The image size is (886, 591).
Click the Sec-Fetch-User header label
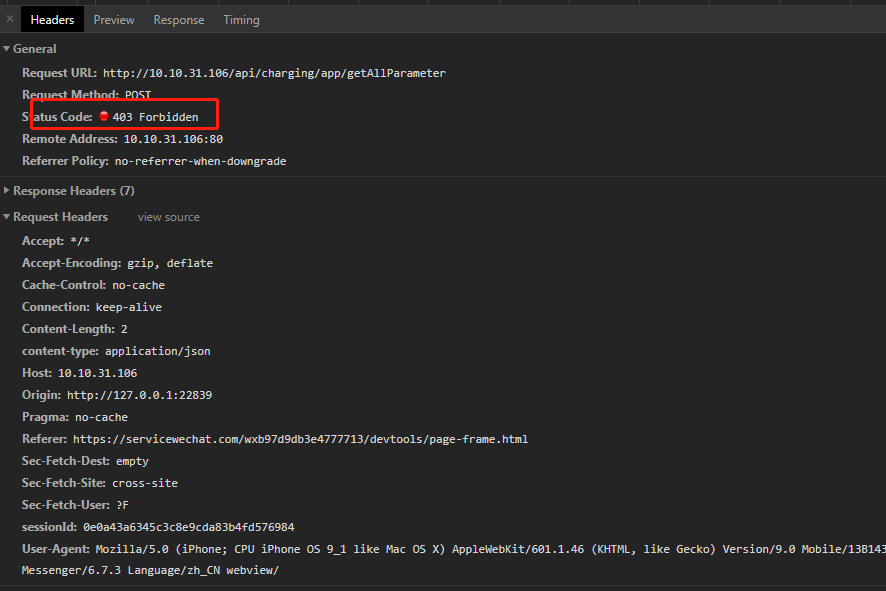tap(66, 505)
